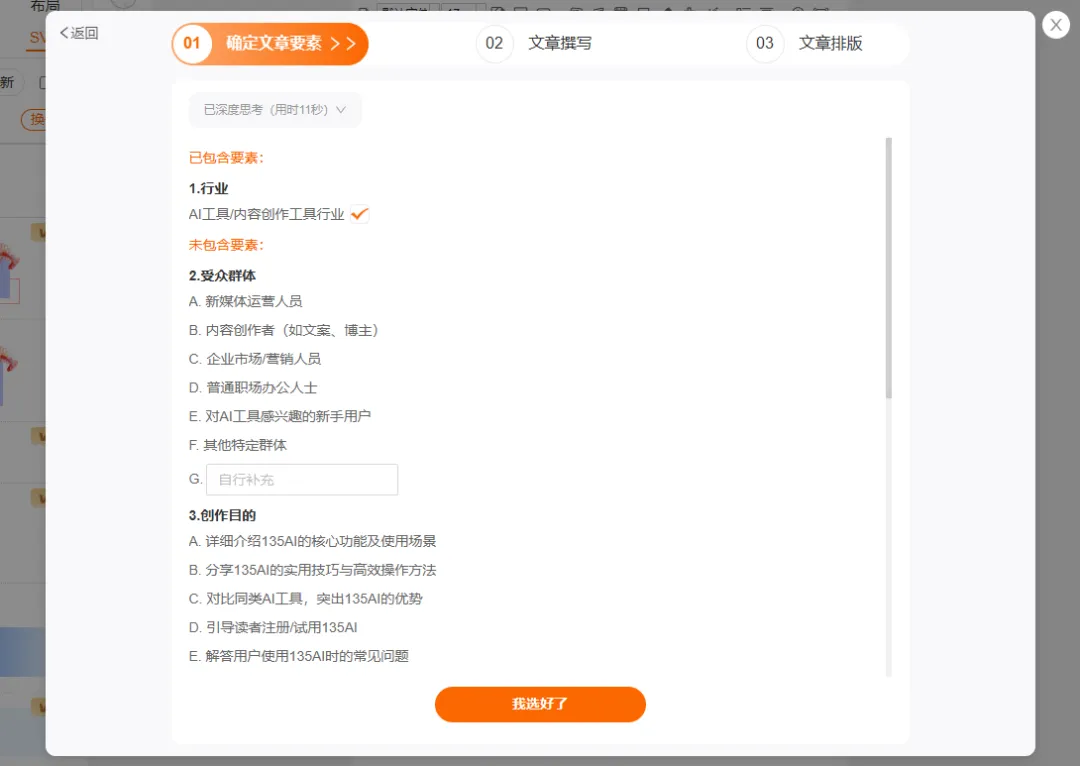The image size is (1080, 766).
Task: Choose option A. 新媒体运营人员
Action: [x=245, y=301]
